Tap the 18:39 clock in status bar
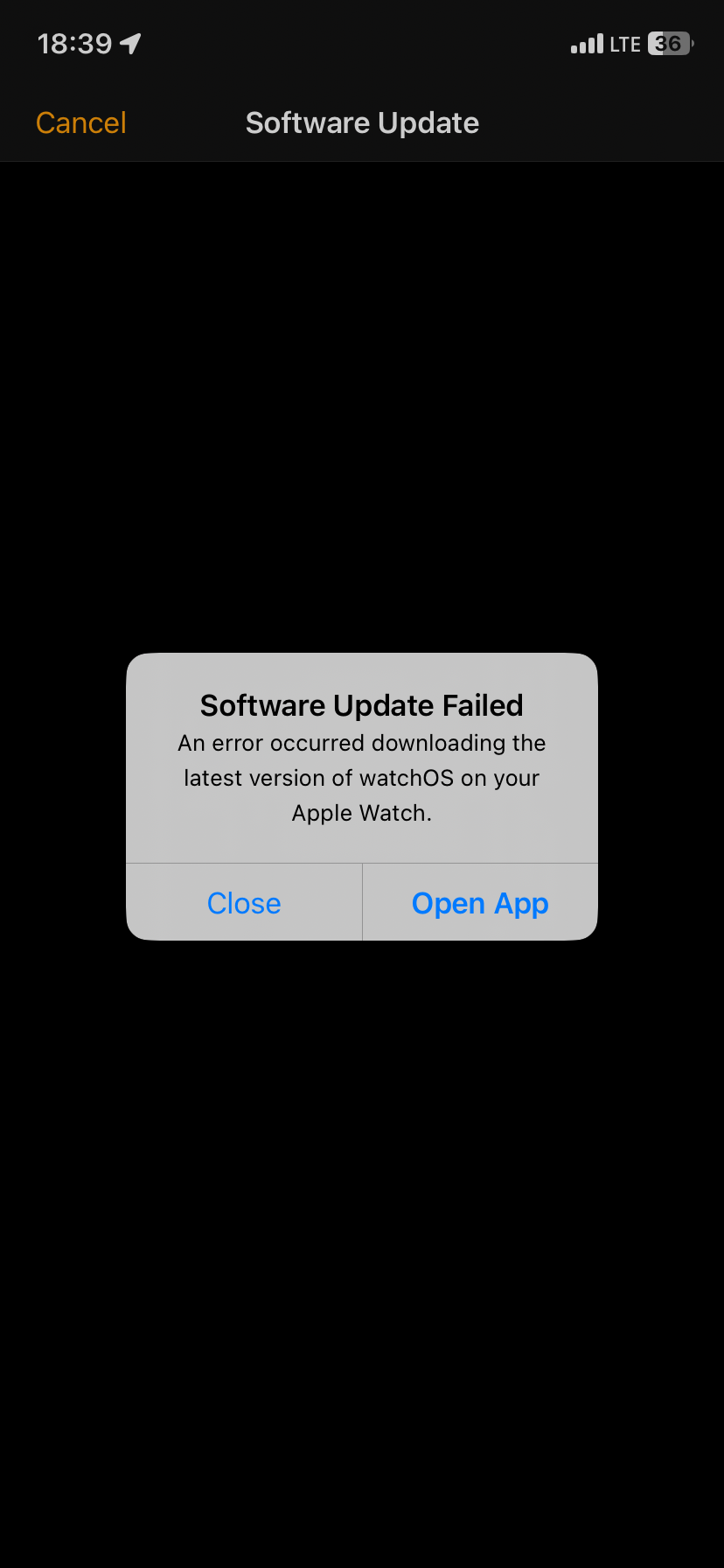This screenshot has height=1568, width=724. [75, 44]
